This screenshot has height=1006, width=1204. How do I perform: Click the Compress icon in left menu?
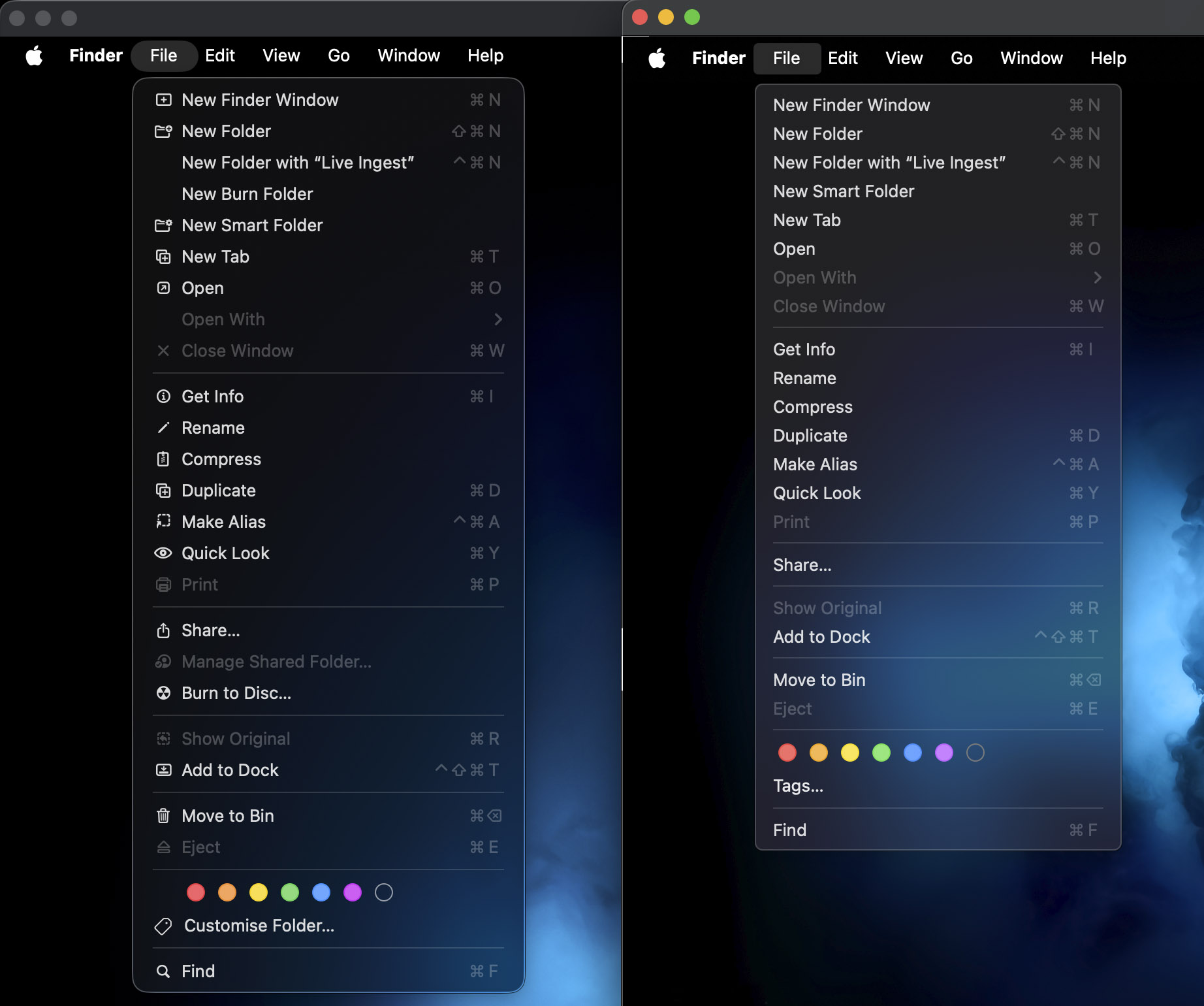(x=163, y=459)
